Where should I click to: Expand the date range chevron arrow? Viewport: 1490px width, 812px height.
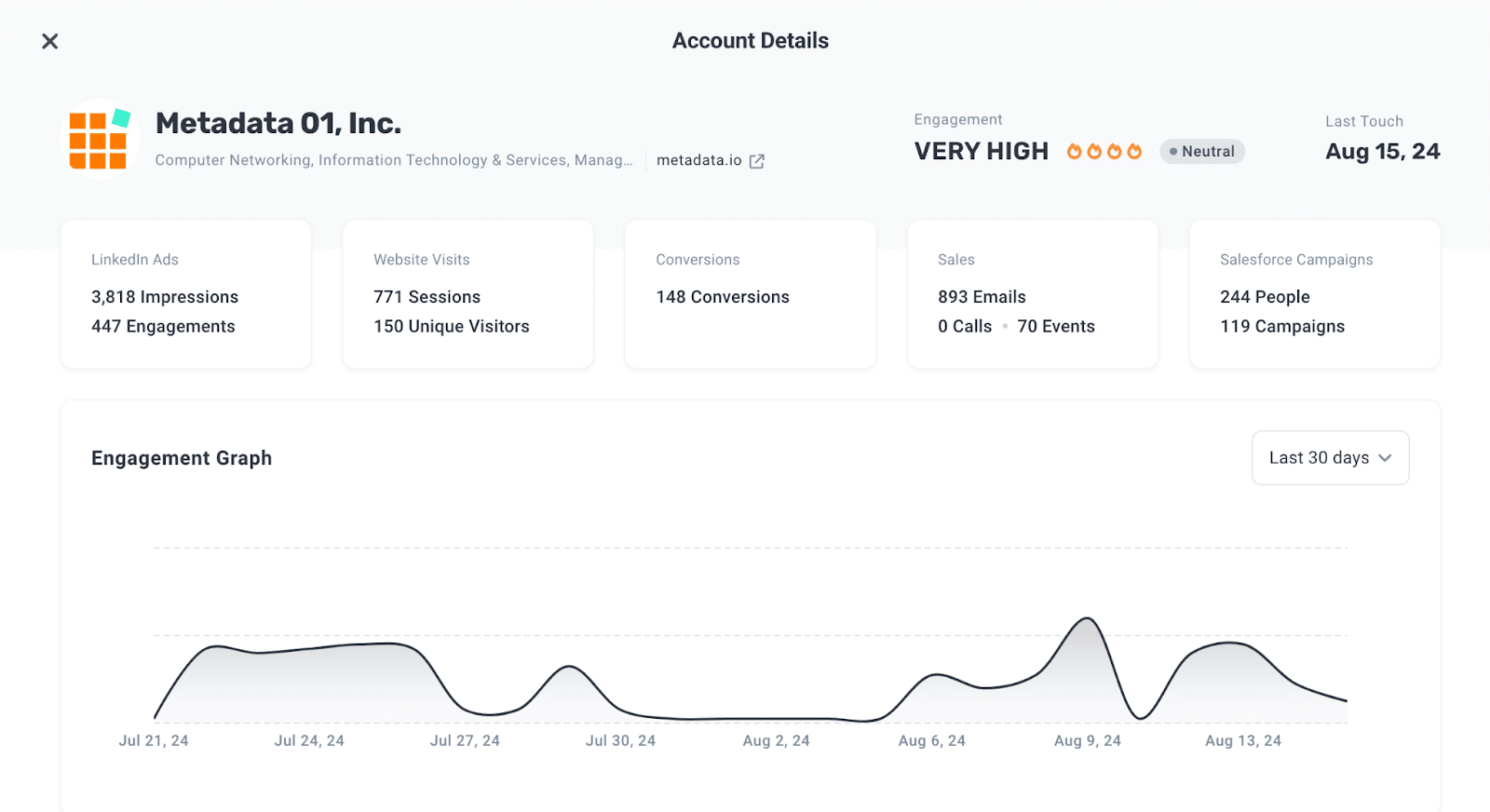coord(1385,458)
